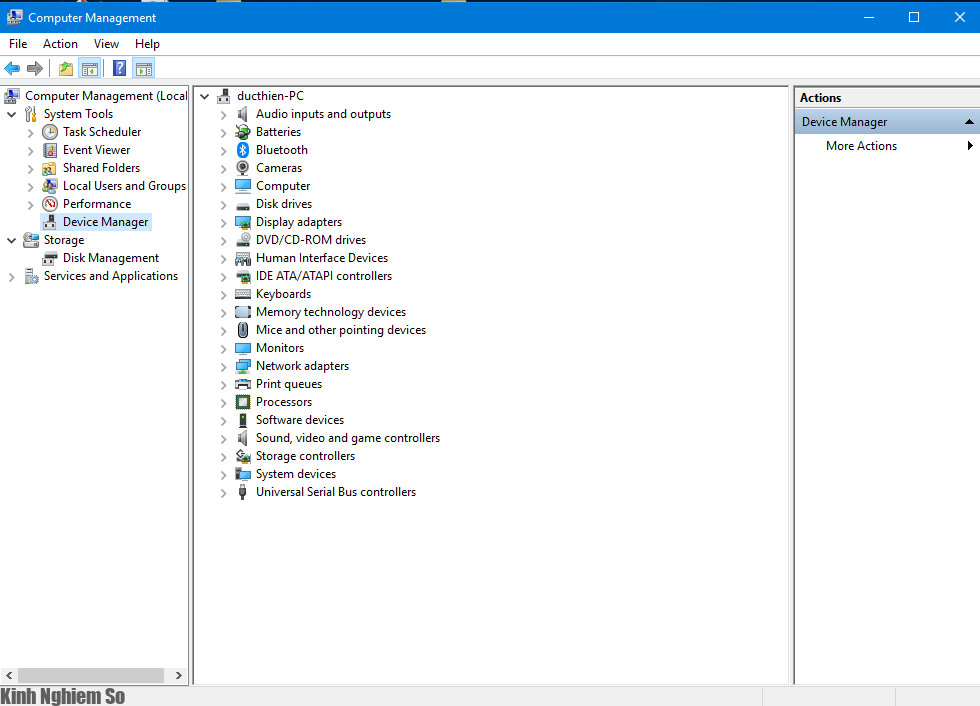Click the Performance icon
The height and width of the screenshot is (706, 980).
coord(50,204)
